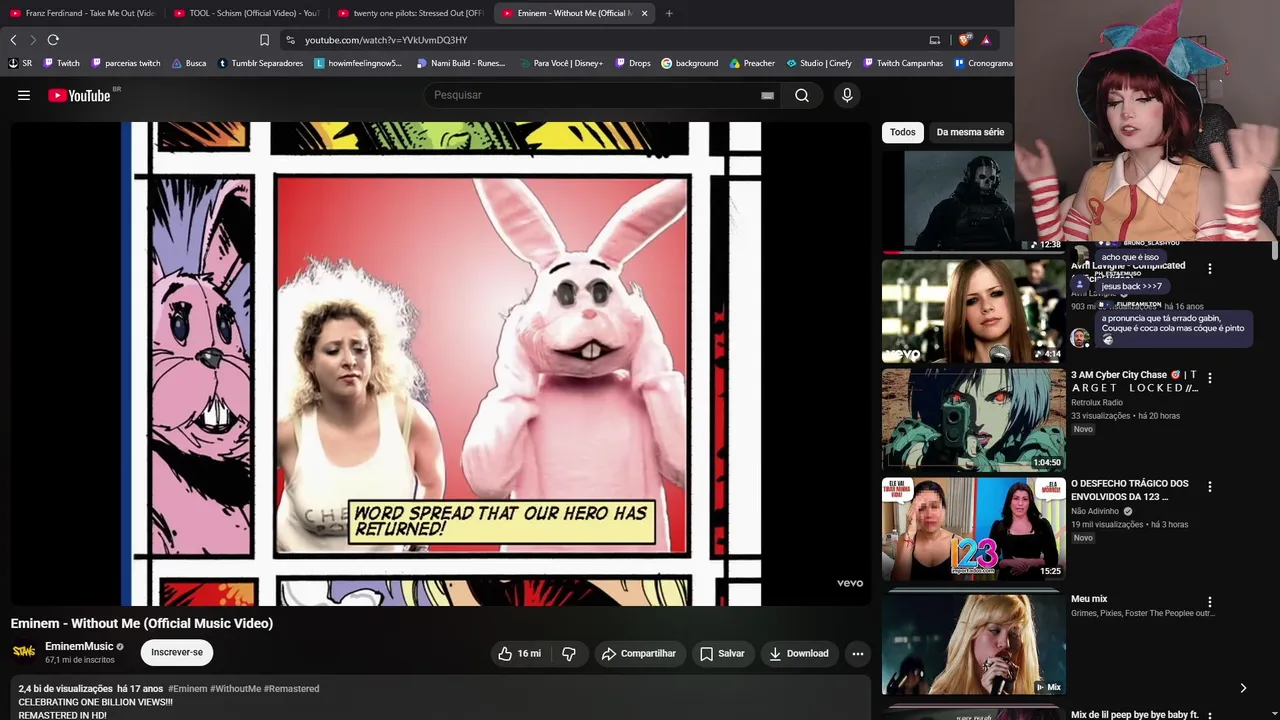The width and height of the screenshot is (1280, 720).
Task: Open the Brave Shields lion icon
Action: pyautogui.click(x=964, y=40)
